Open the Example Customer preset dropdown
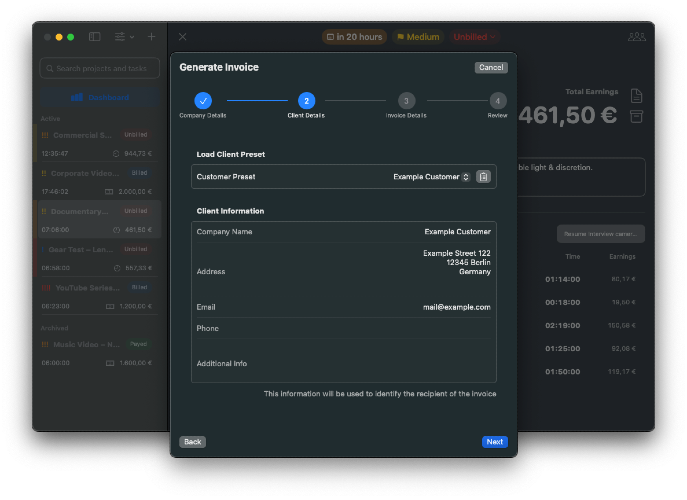Image resolution: width=687 pixels, height=500 pixels. 431,177
